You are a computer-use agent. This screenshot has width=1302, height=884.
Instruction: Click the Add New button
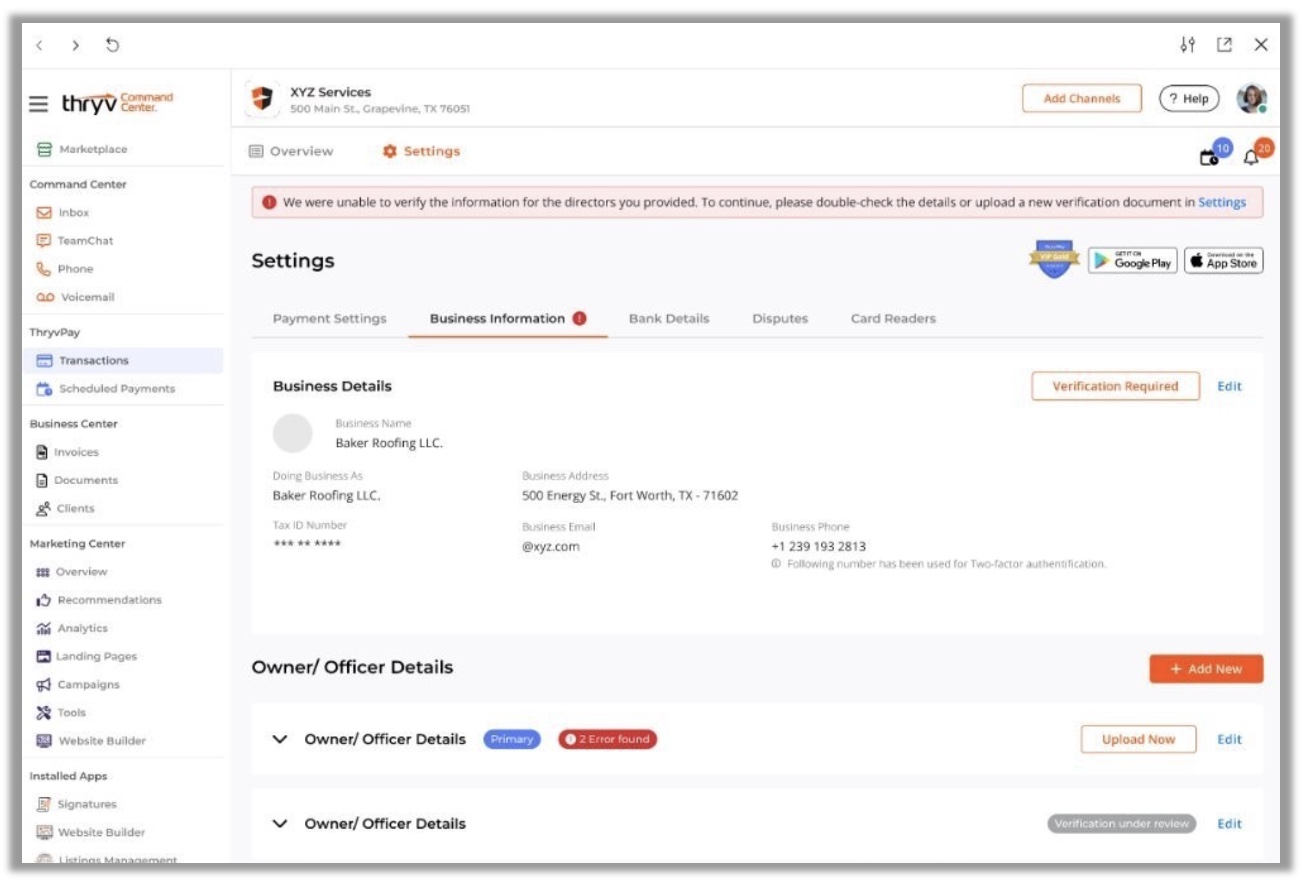(1206, 669)
